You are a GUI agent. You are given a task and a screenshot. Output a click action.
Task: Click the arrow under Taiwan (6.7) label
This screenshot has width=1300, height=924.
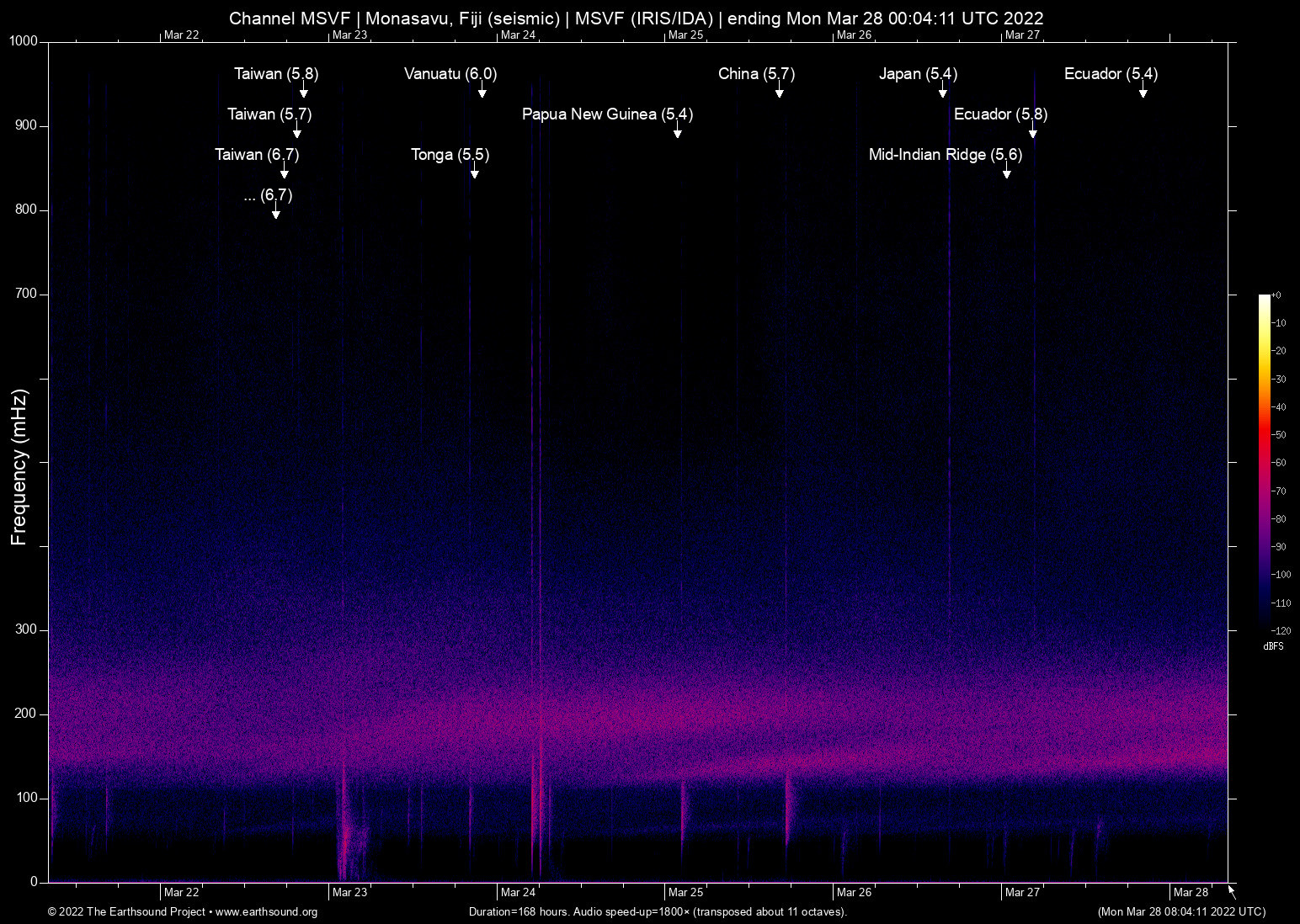click(x=285, y=173)
